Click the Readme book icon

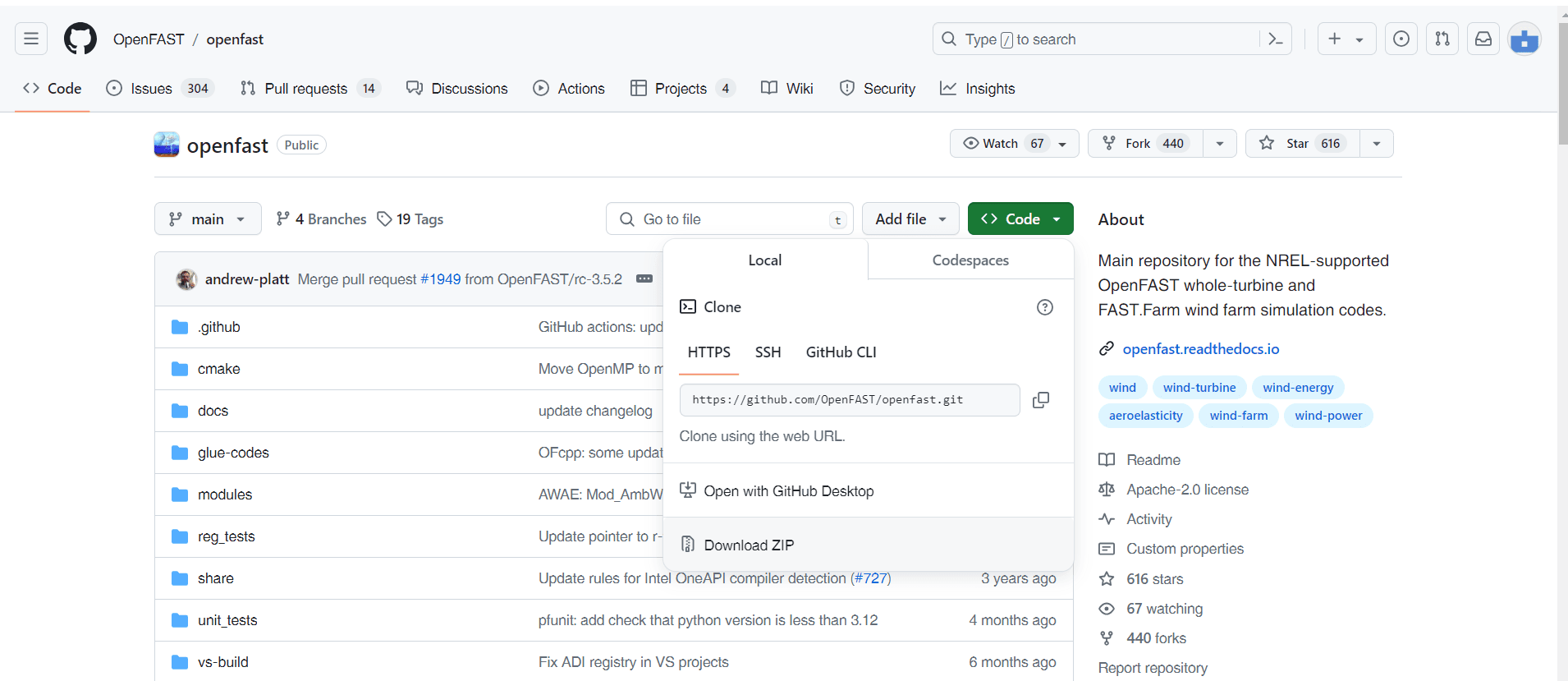point(1107,460)
